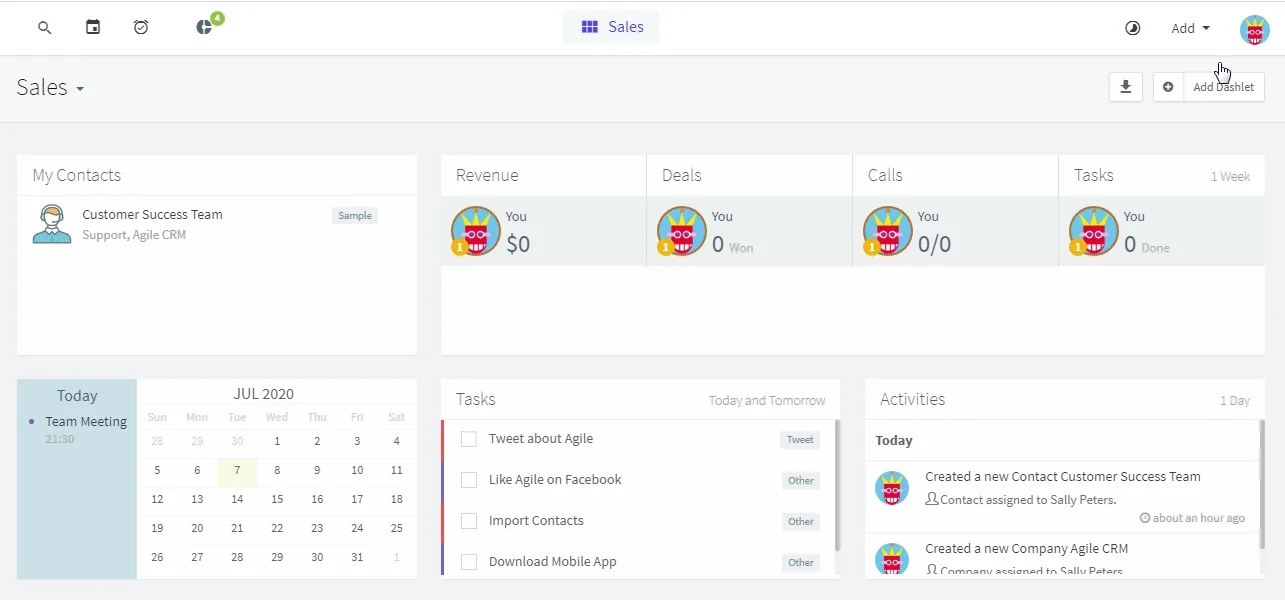Image resolution: width=1285 pixels, height=600 pixels.
Task: Open the pie chart icon with badge 4
Action: point(205,27)
